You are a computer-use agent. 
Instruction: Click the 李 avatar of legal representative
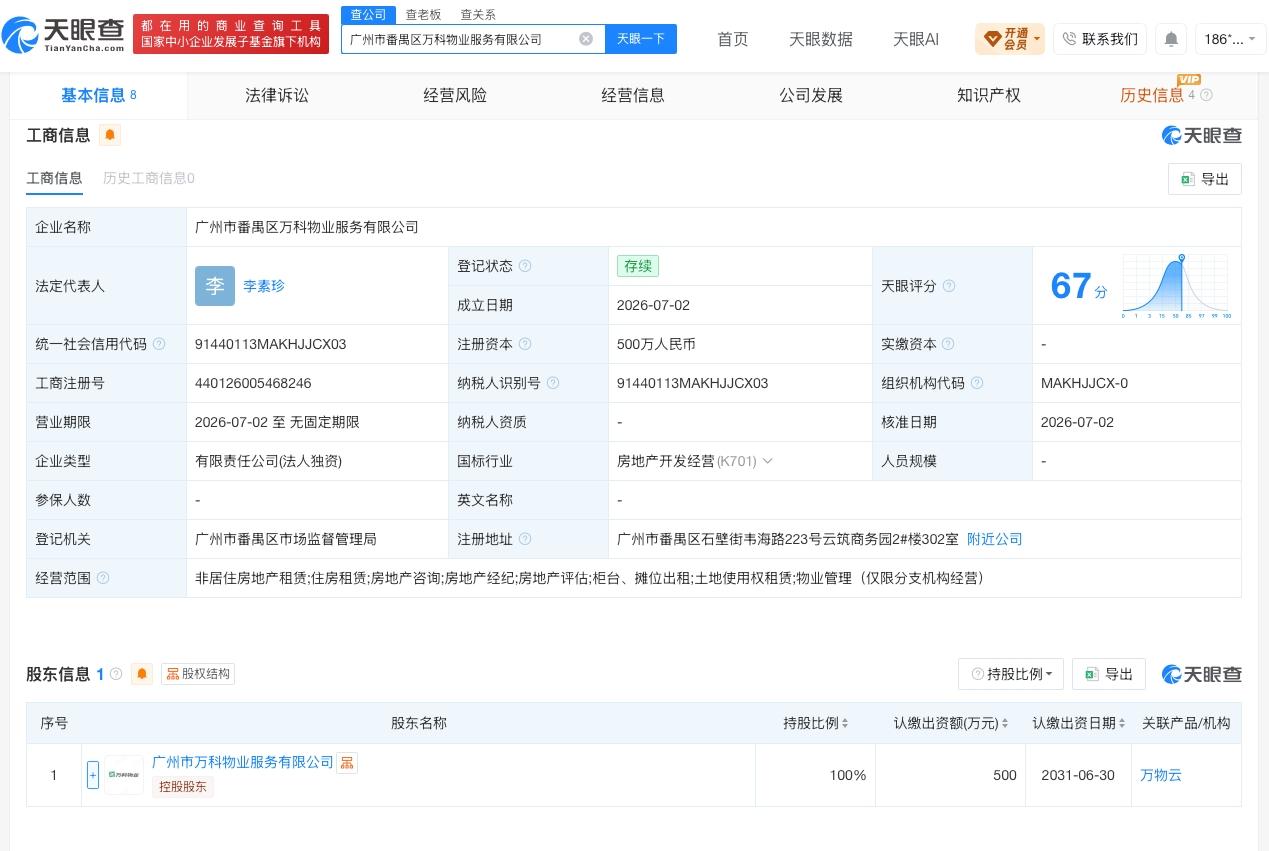coord(215,286)
